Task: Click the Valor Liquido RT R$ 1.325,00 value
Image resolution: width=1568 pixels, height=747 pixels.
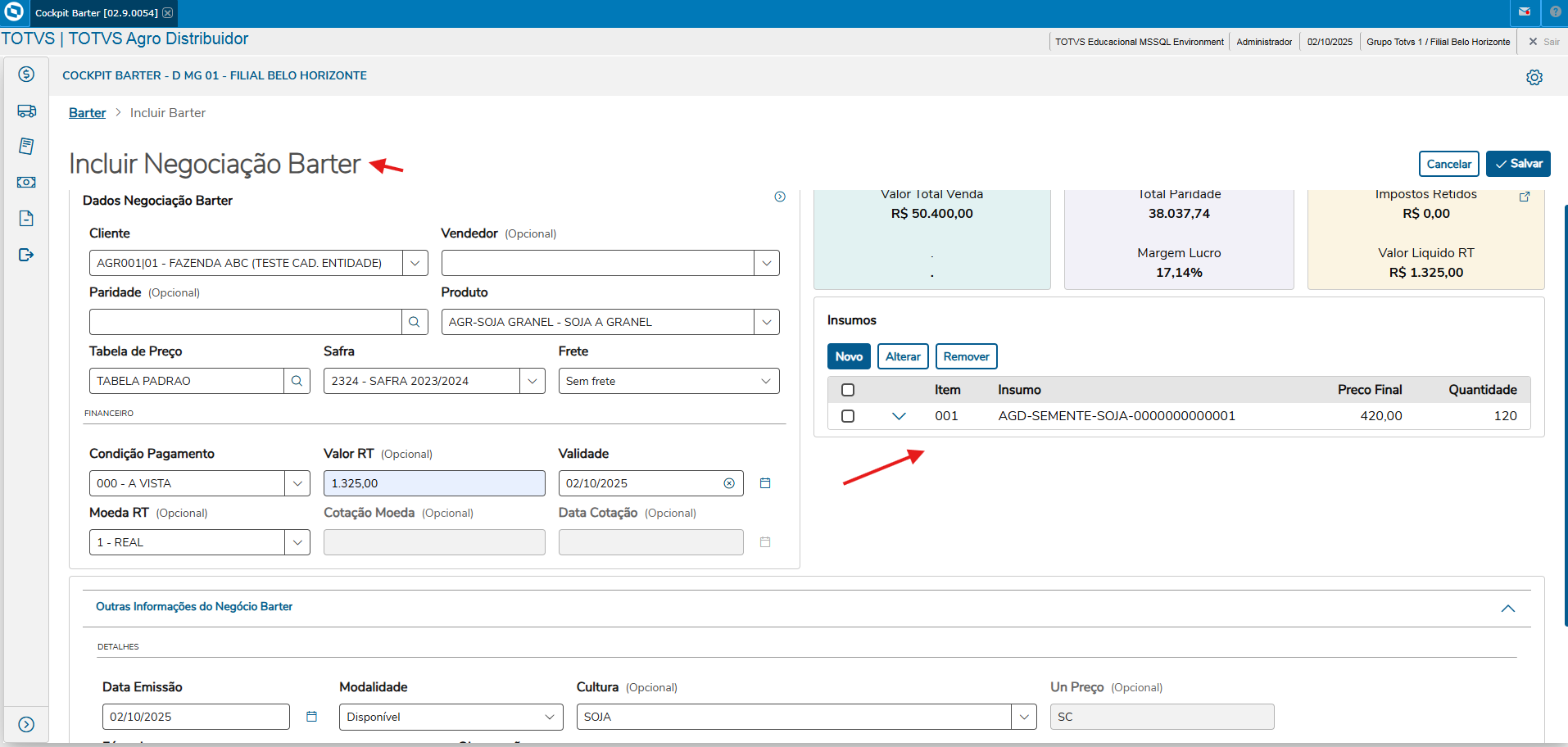Action: [1426, 273]
